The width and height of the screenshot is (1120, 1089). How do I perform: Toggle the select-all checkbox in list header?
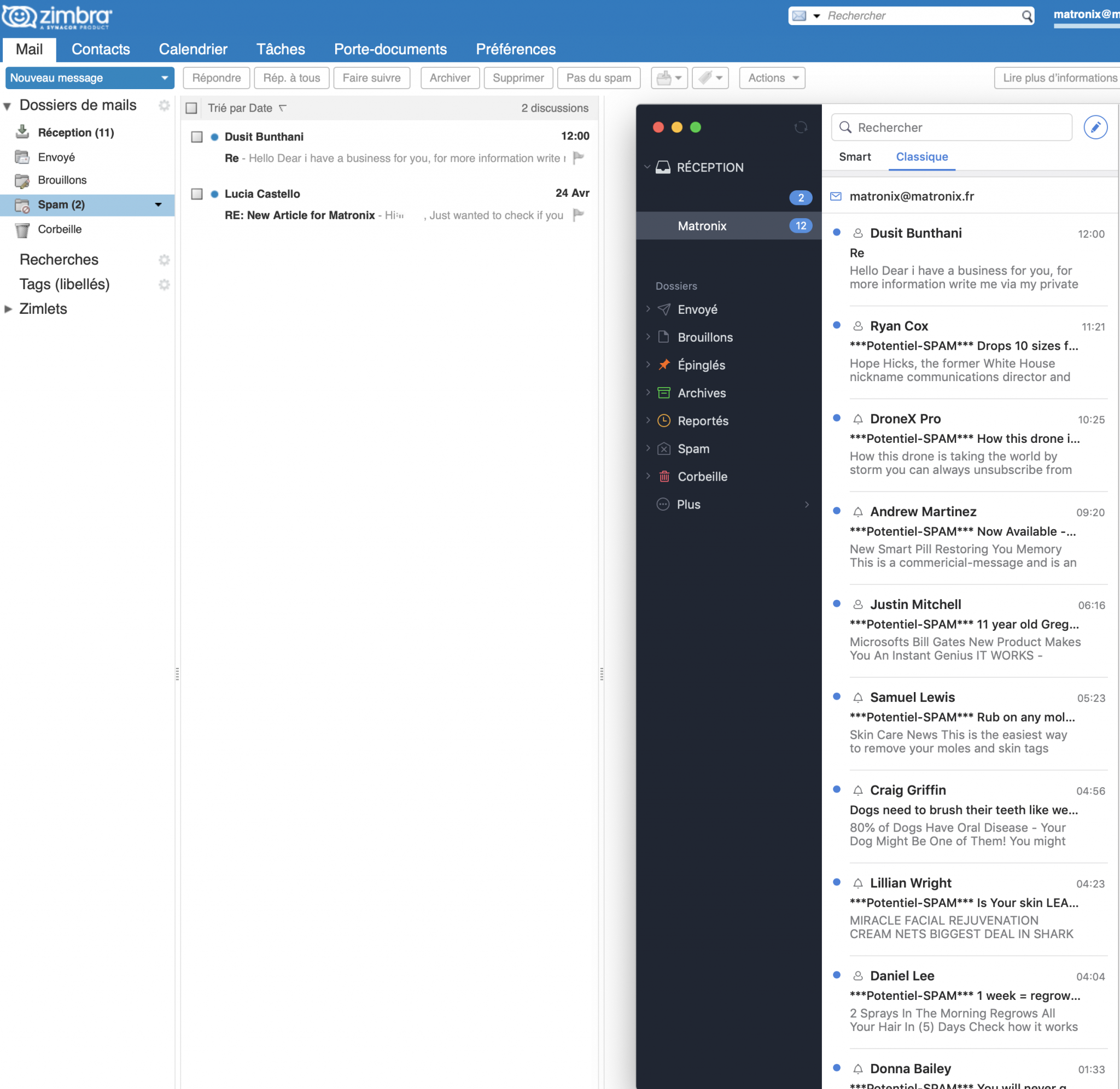[191, 108]
